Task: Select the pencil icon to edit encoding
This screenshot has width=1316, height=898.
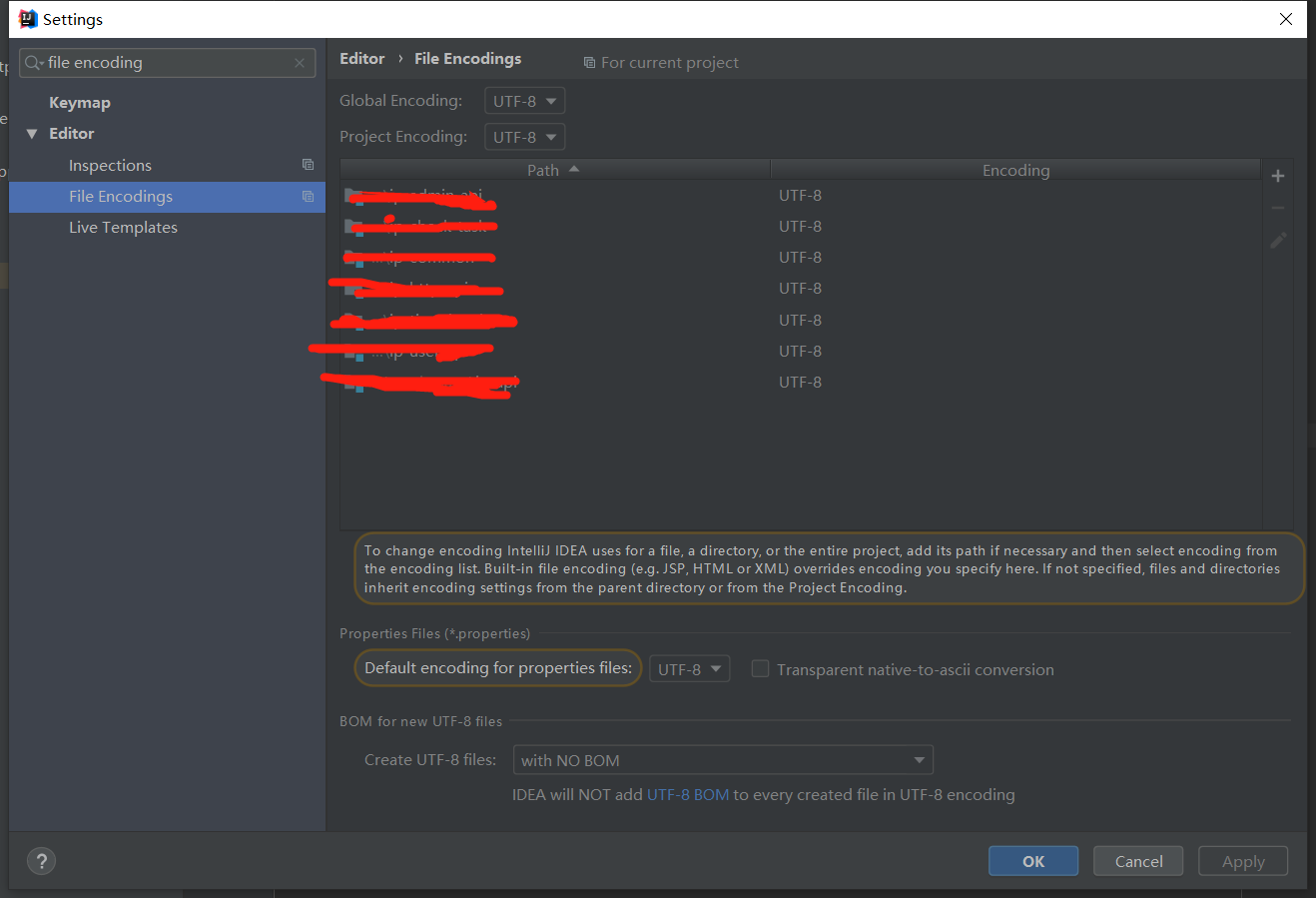Action: coord(1278,240)
